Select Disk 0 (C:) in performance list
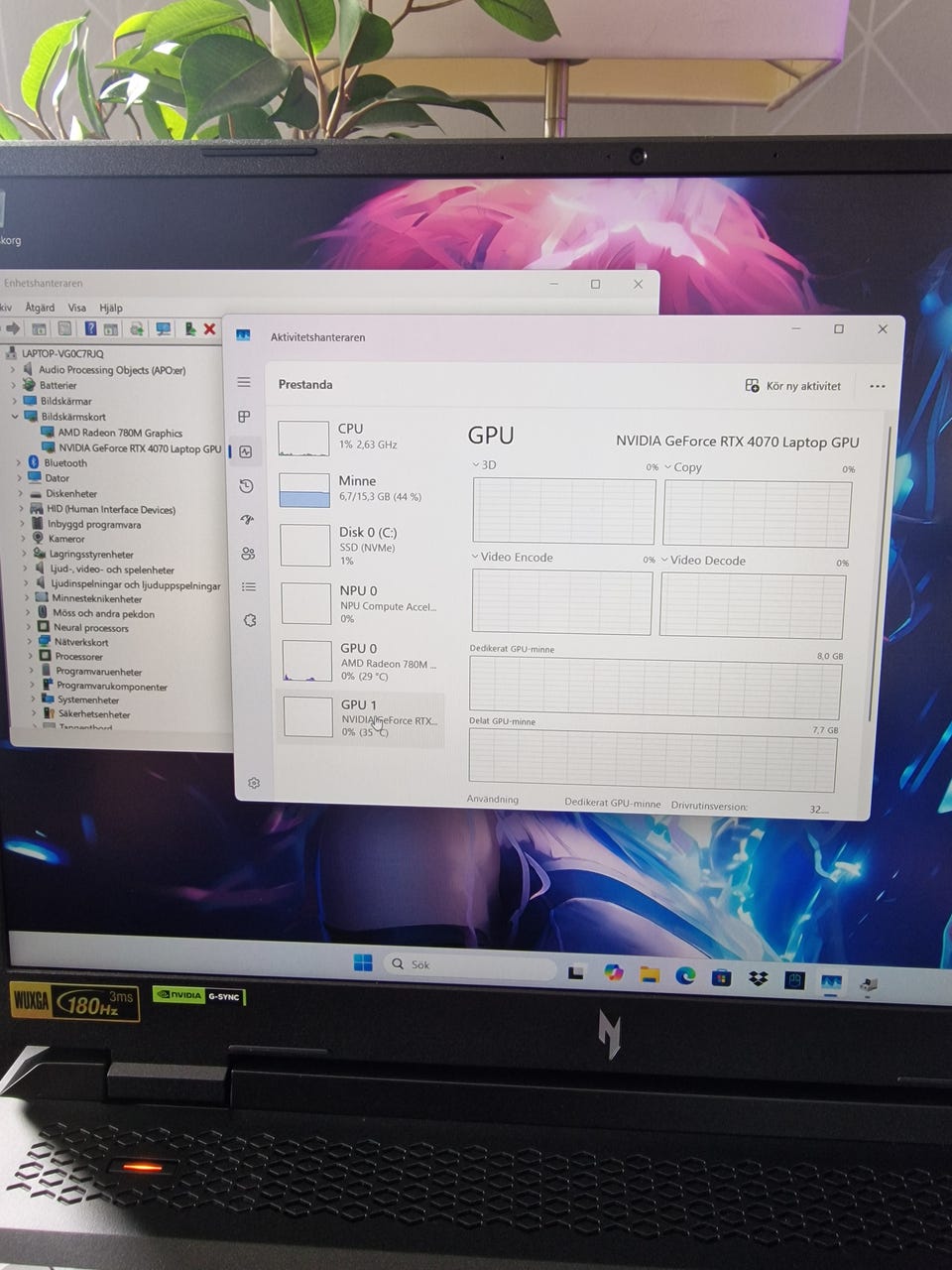The image size is (952, 1270). pos(359,546)
